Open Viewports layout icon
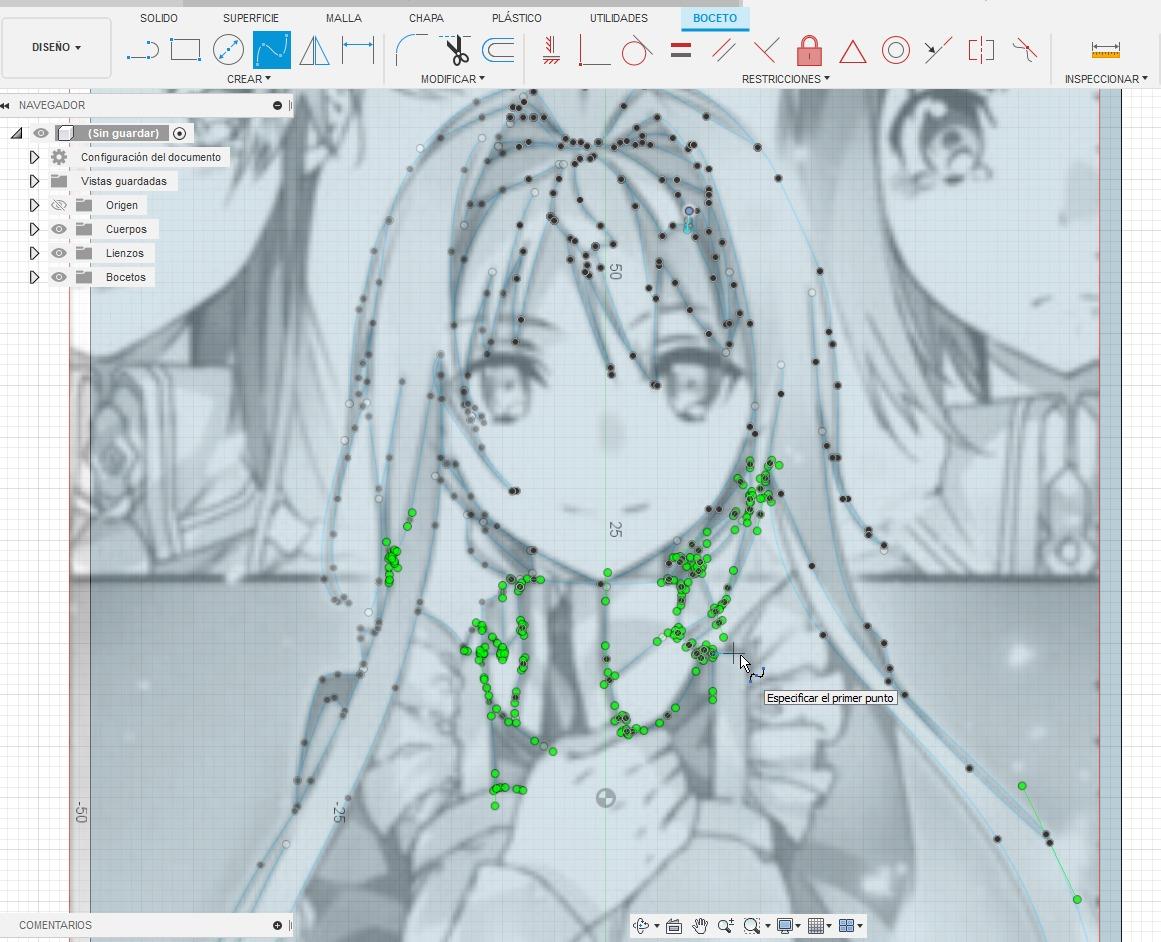Image resolution: width=1161 pixels, height=942 pixels. (x=846, y=926)
